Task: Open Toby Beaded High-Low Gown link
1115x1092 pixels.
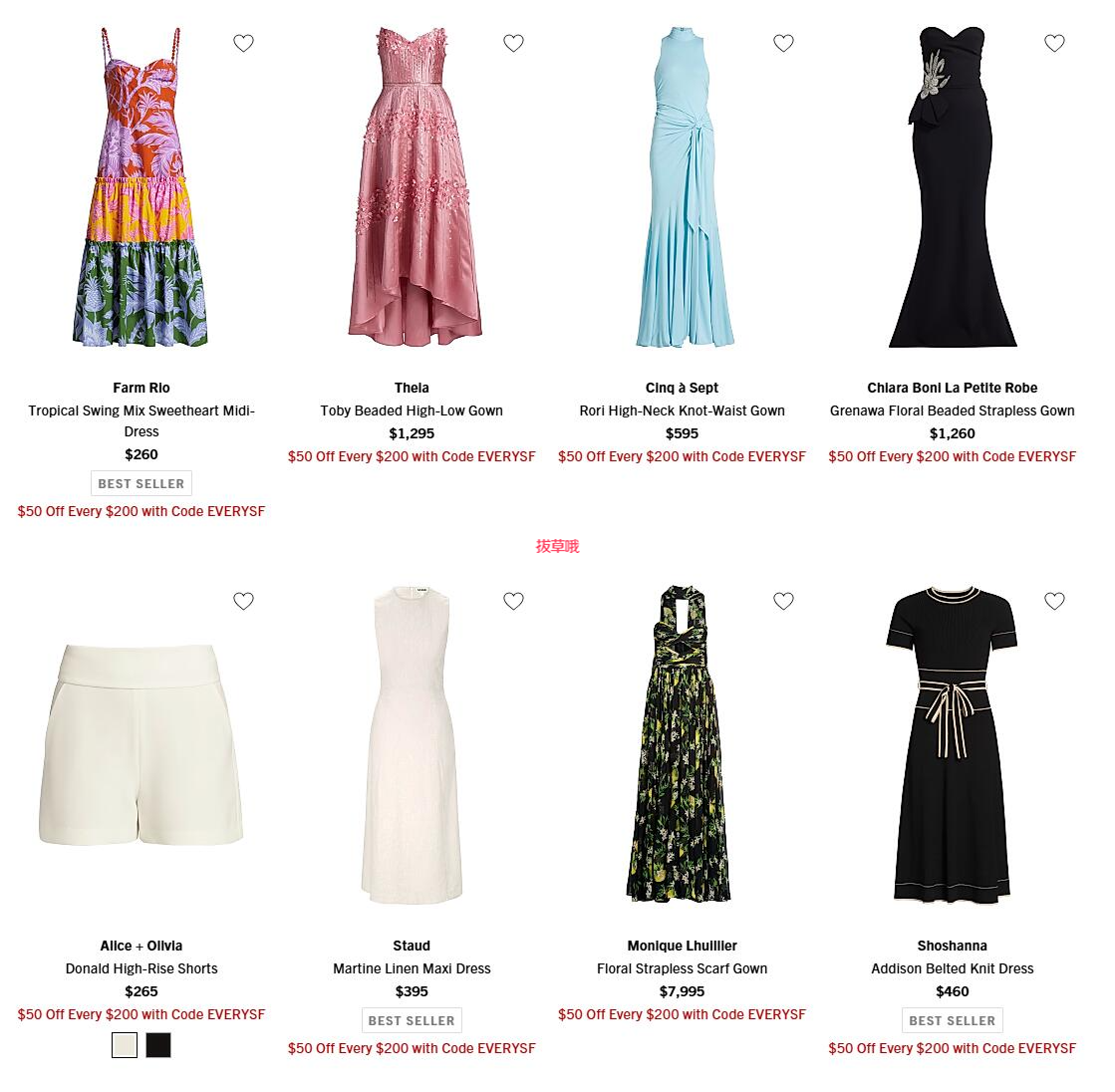Action: [x=412, y=410]
